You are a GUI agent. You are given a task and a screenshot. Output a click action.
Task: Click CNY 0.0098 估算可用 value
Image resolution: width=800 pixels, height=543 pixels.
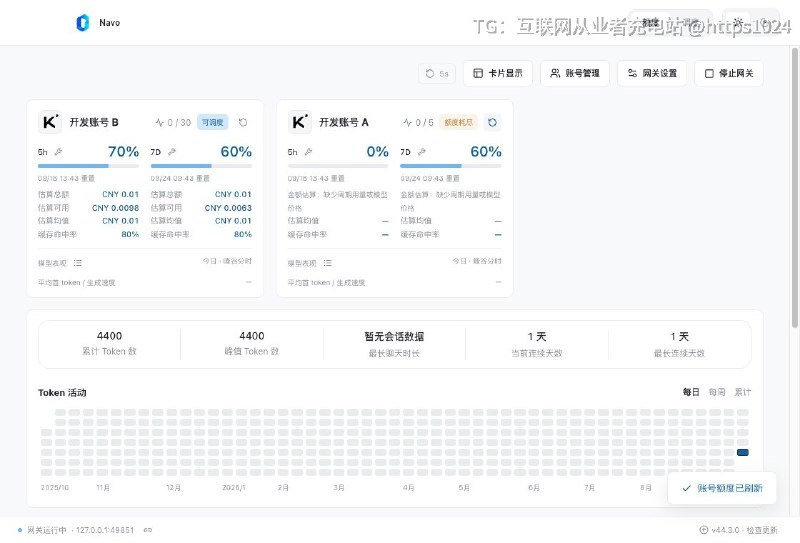(x=115, y=208)
